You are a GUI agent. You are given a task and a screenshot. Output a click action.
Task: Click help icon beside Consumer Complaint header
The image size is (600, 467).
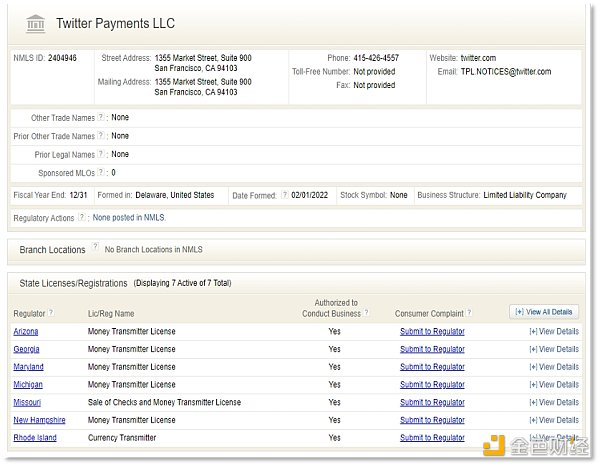(x=469, y=313)
